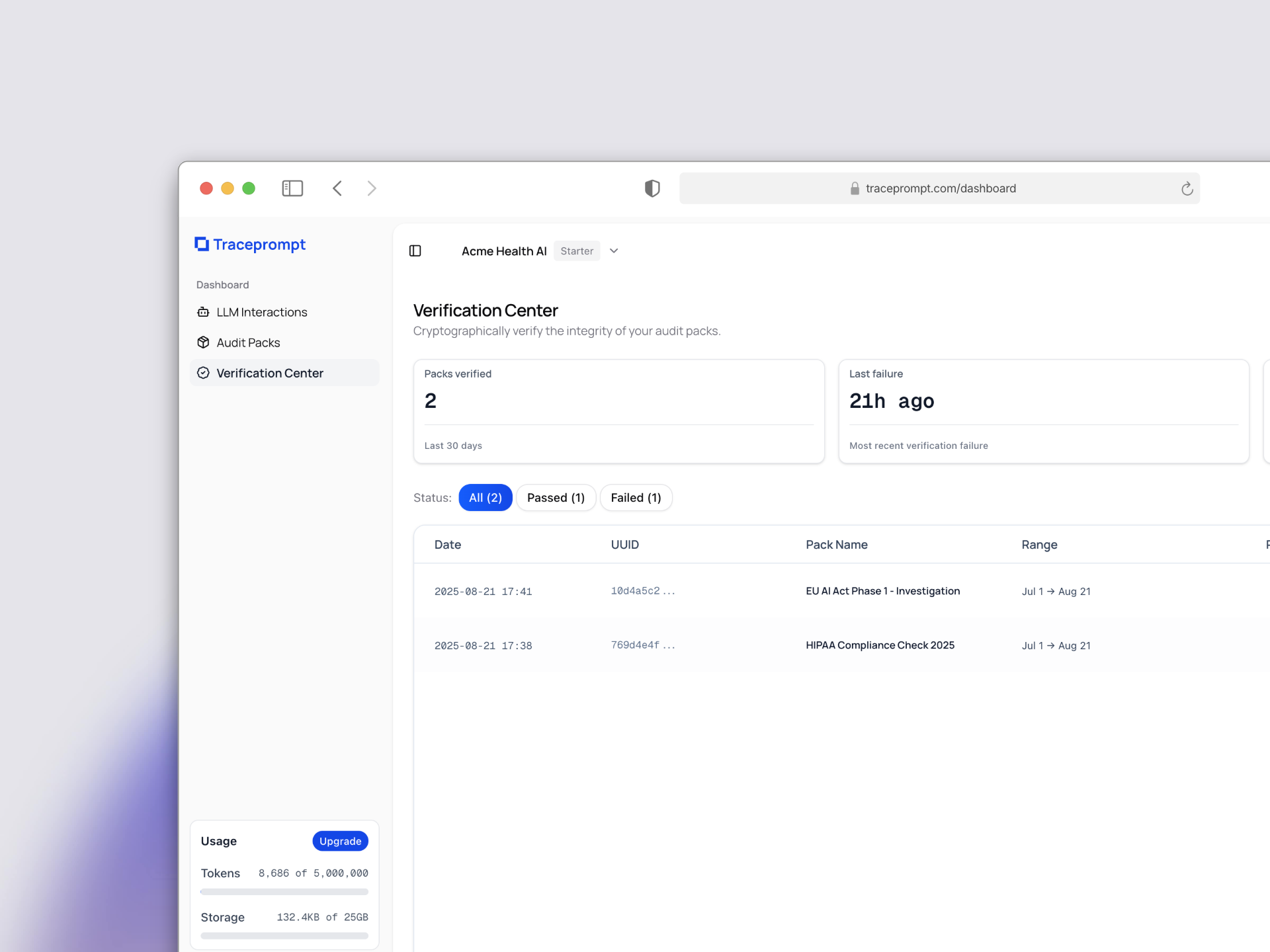Click the Verification Center check icon
The width and height of the screenshot is (1270, 952).
click(x=203, y=373)
